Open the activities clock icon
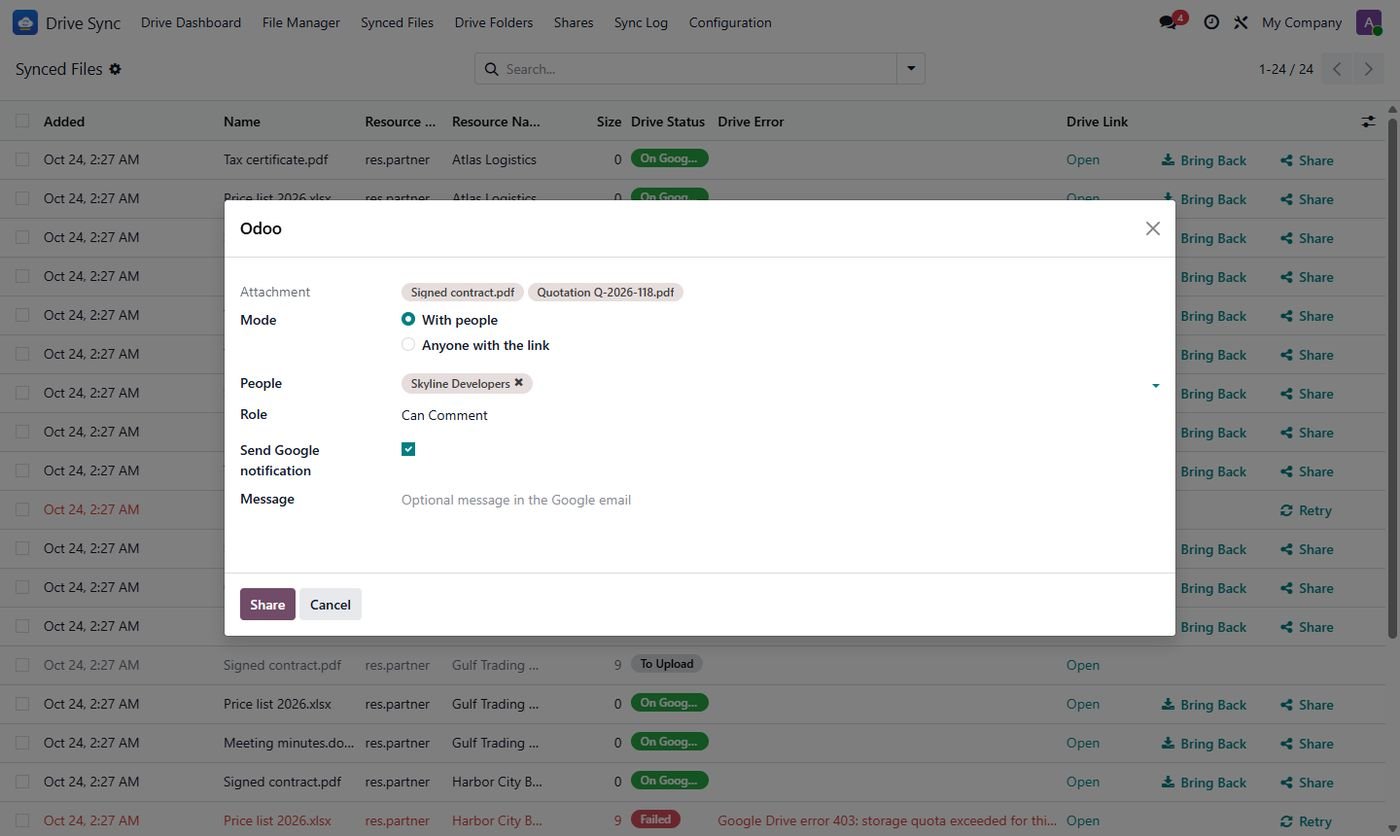The width and height of the screenshot is (1400, 836). pos(1211,22)
